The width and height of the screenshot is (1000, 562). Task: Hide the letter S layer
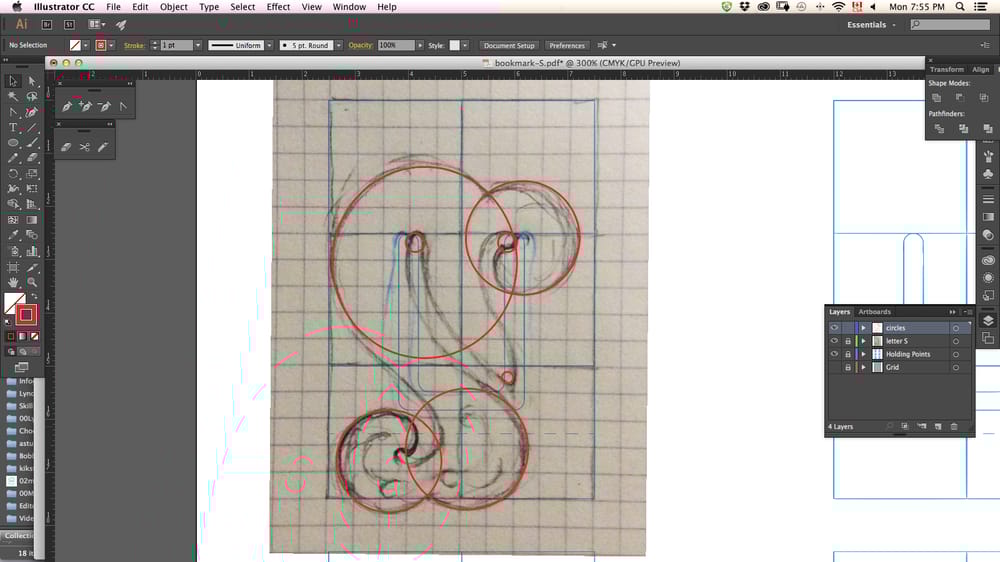click(x=834, y=341)
